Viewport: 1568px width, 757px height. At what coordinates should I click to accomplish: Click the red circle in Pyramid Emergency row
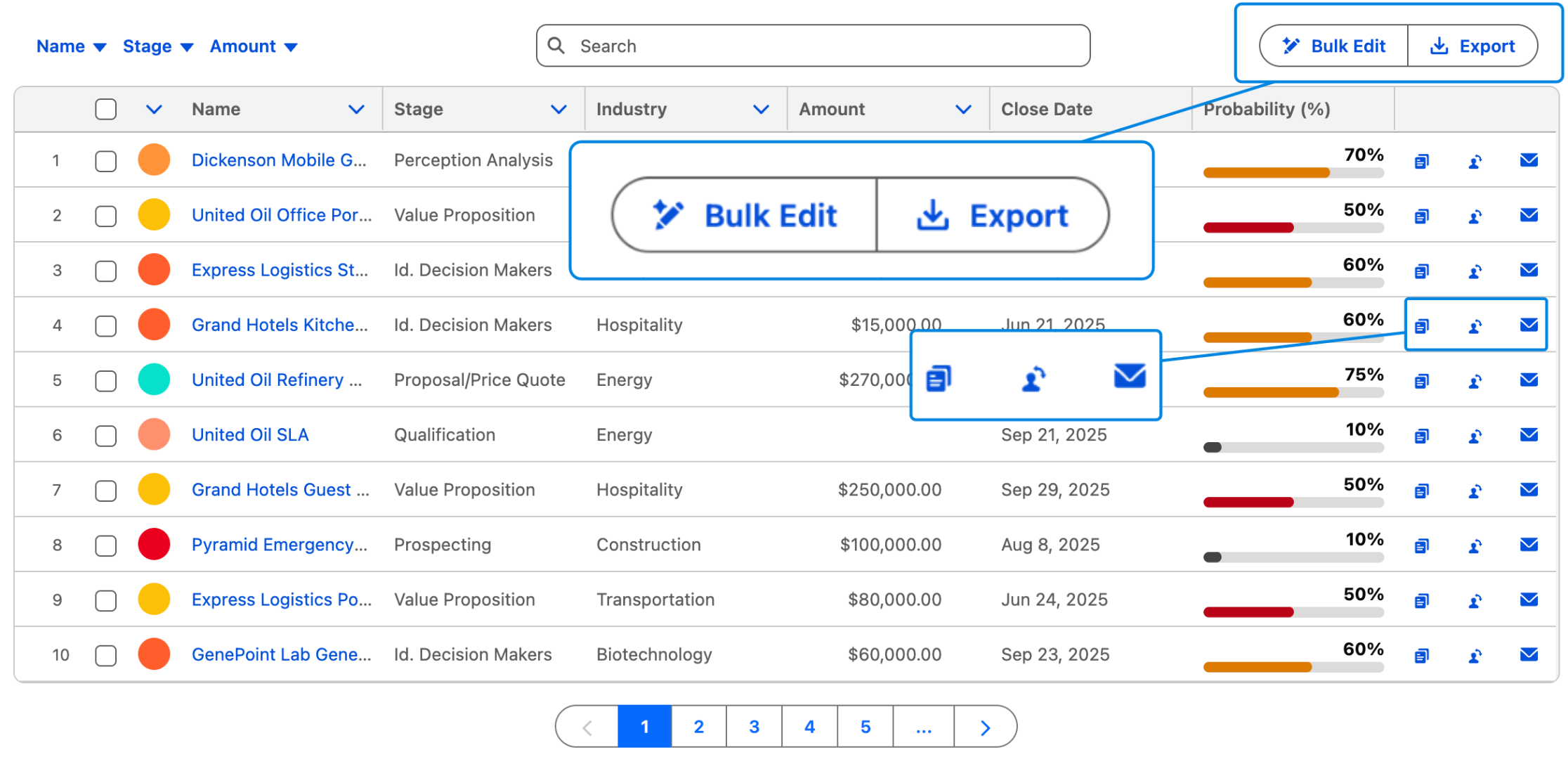pyautogui.click(x=154, y=544)
